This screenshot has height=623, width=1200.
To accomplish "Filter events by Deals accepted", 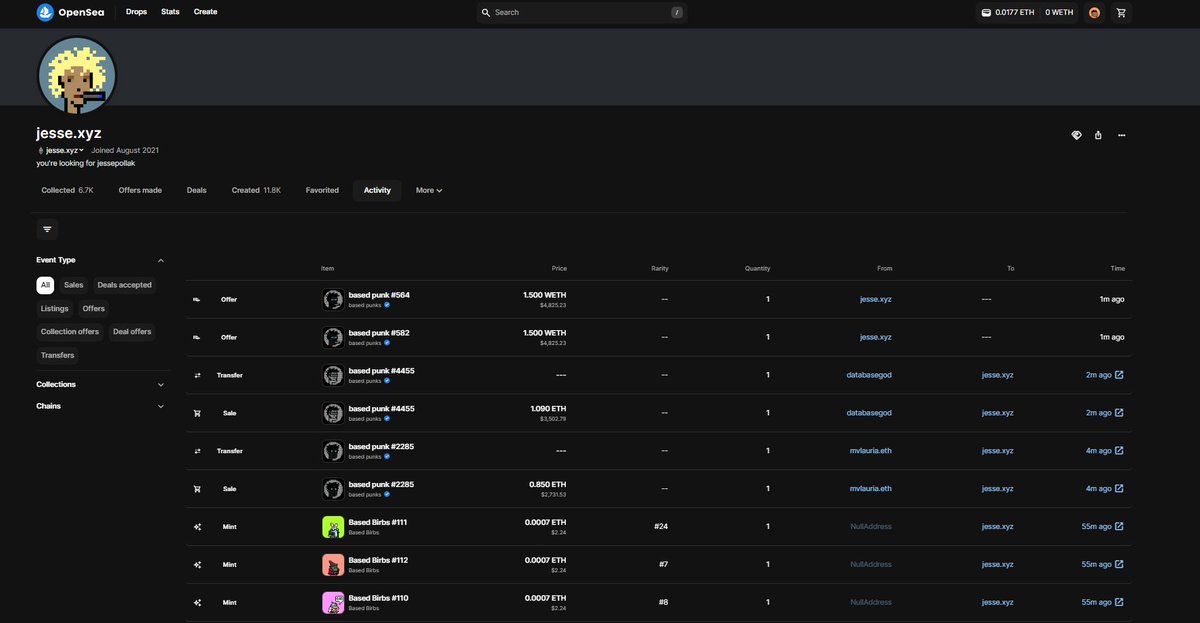I will pyautogui.click(x=125, y=285).
